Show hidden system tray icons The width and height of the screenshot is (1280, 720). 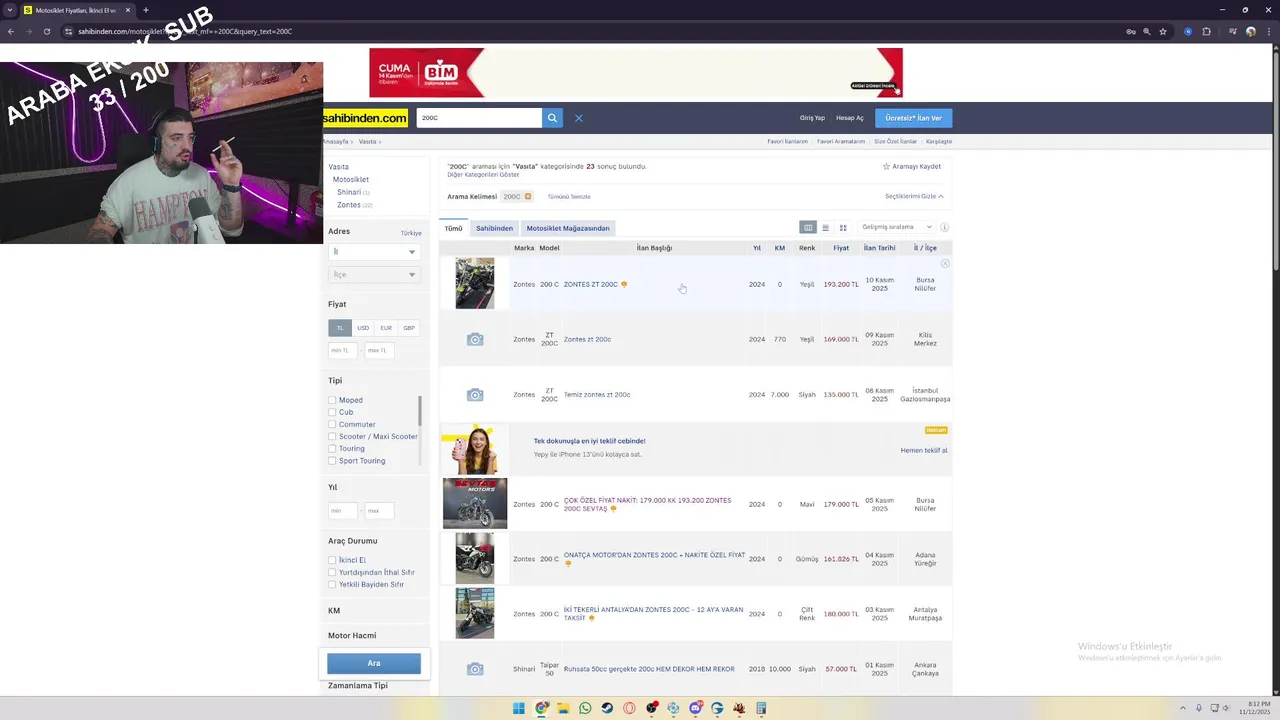[x=1183, y=708]
